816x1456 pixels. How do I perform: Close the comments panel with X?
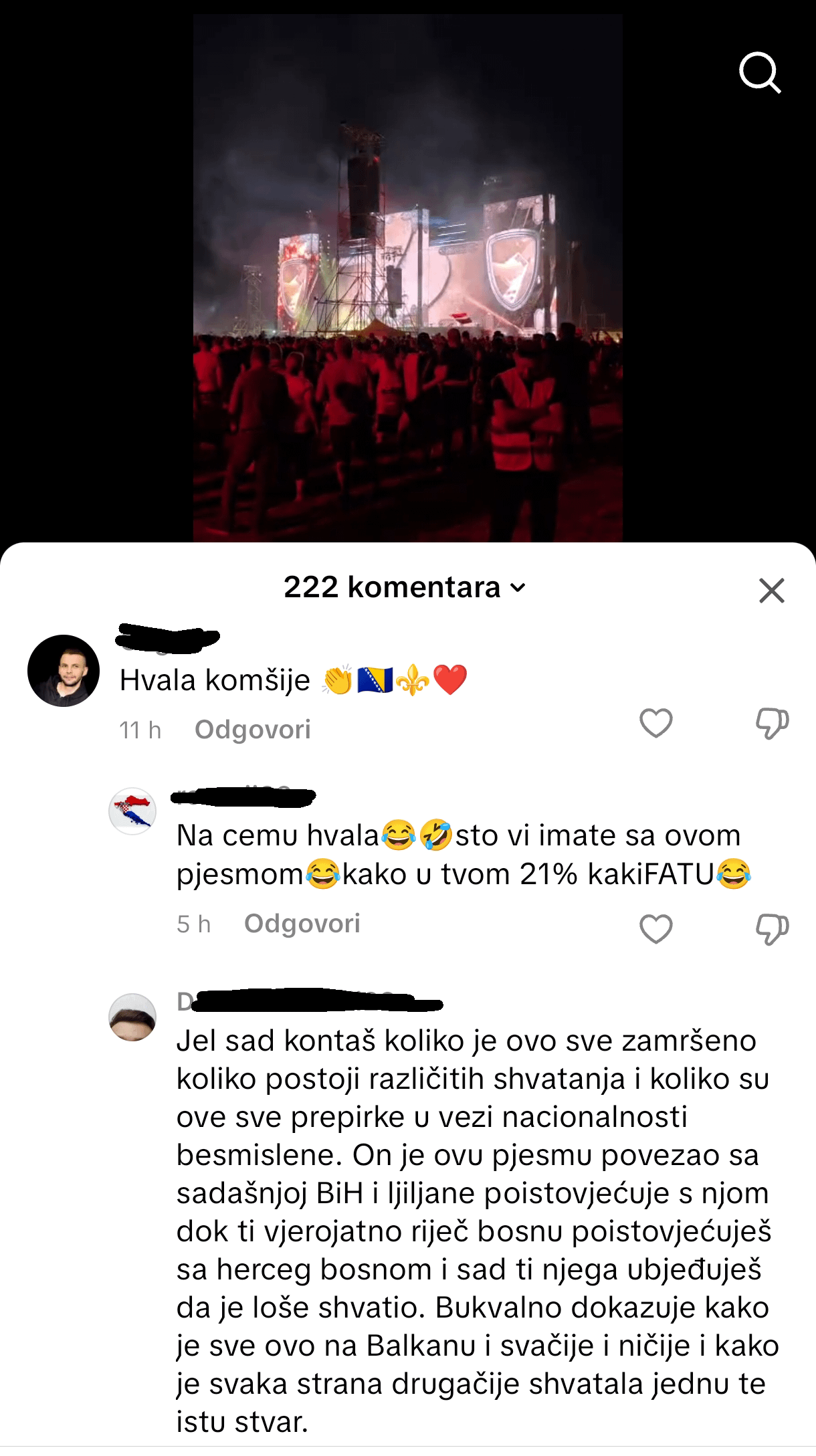(772, 591)
